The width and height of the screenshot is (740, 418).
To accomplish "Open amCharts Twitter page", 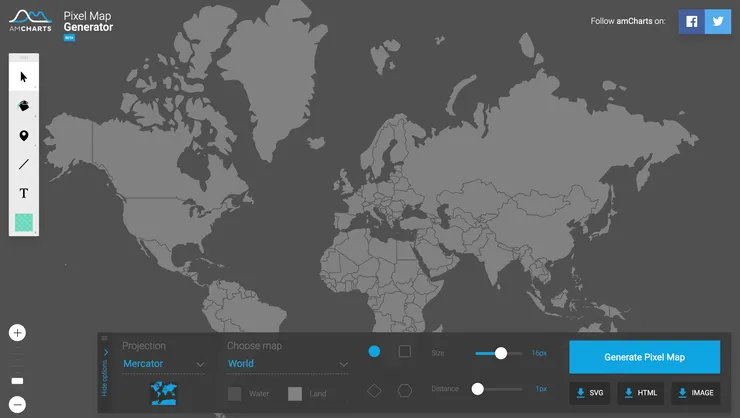I will (x=718, y=22).
